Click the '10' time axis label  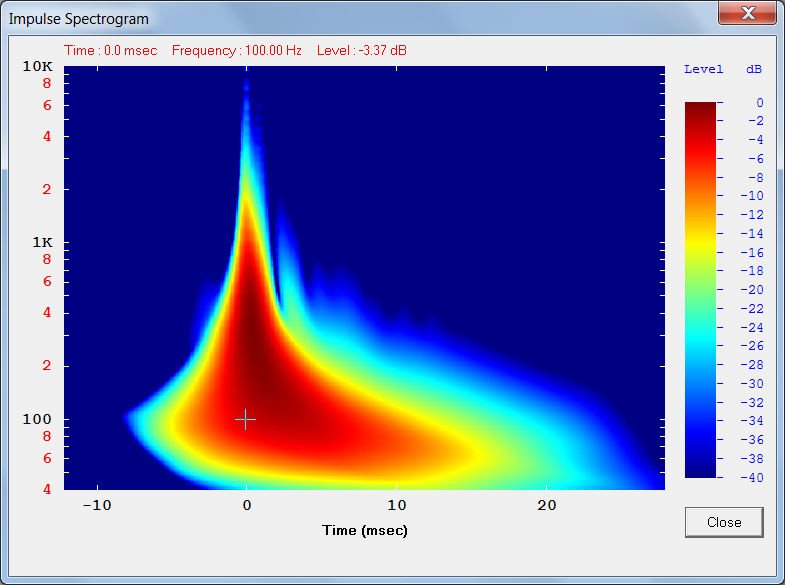pyautogui.click(x=397, y=505)
